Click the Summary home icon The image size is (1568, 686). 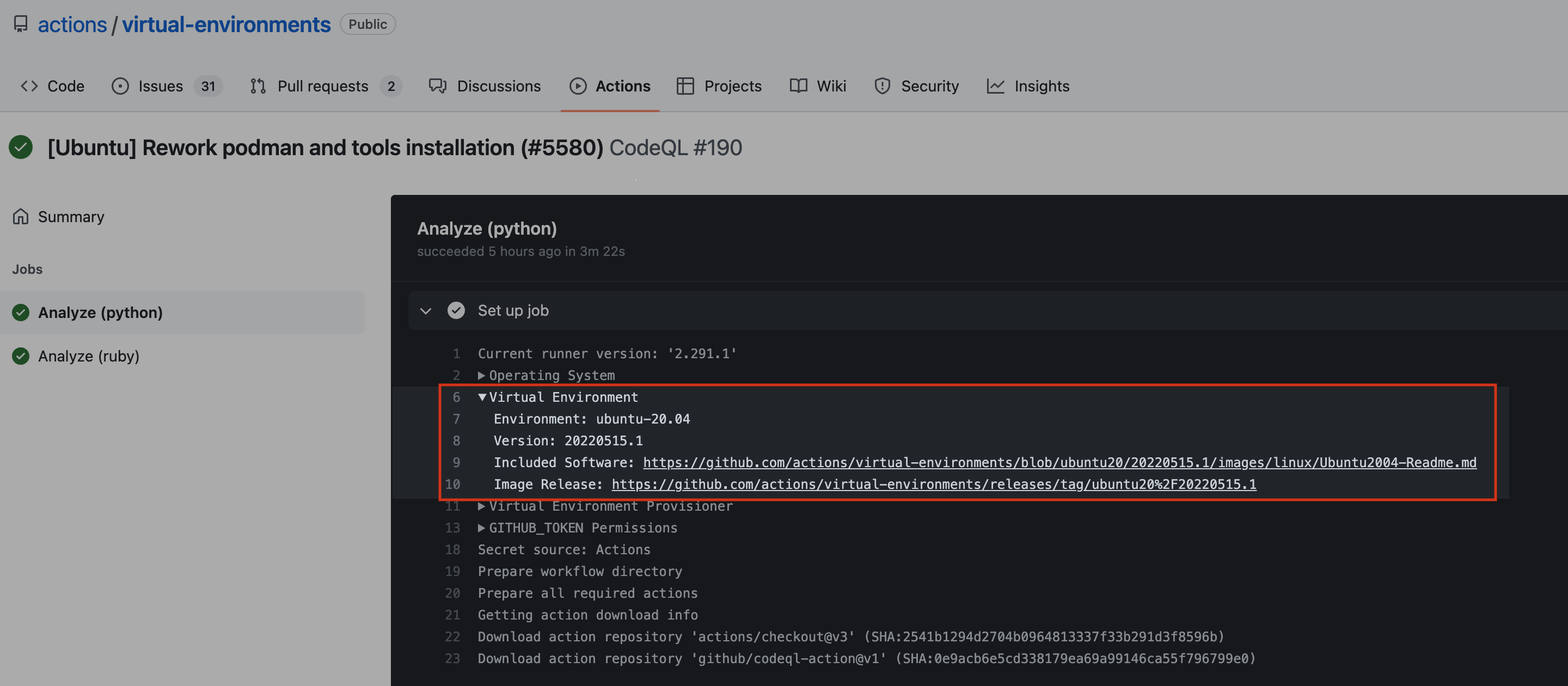coord(21,217)
